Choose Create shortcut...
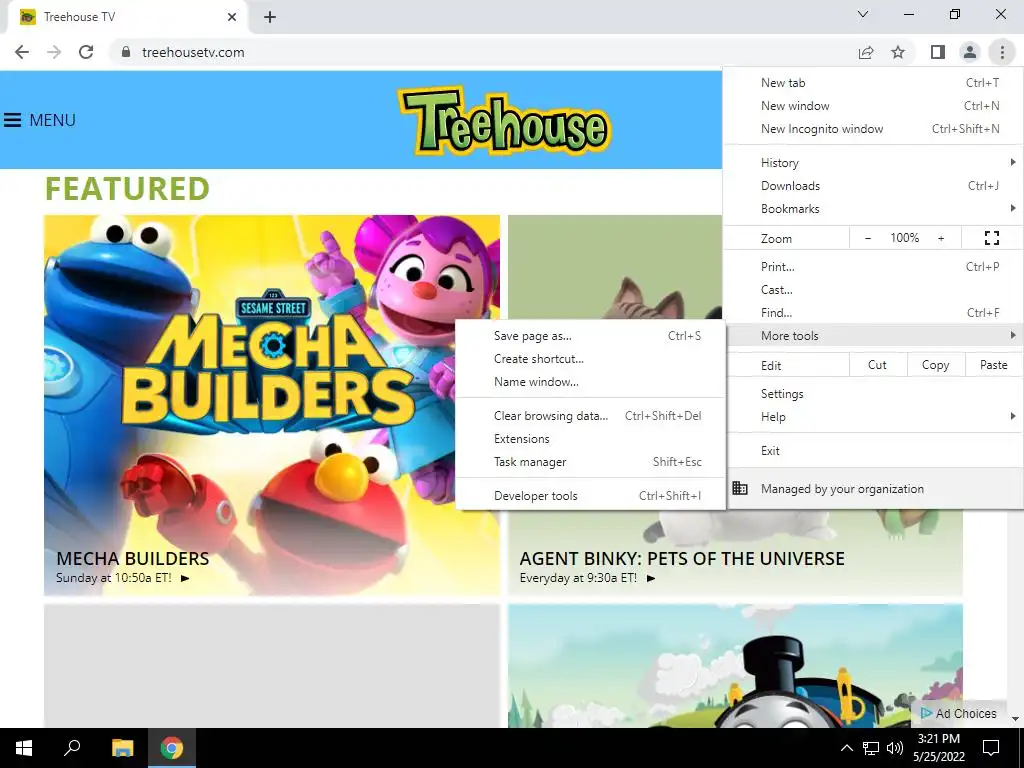Image resolution: width=1024 pixels, height=768 pixels. pyautogui.click(x=590, y=359)
